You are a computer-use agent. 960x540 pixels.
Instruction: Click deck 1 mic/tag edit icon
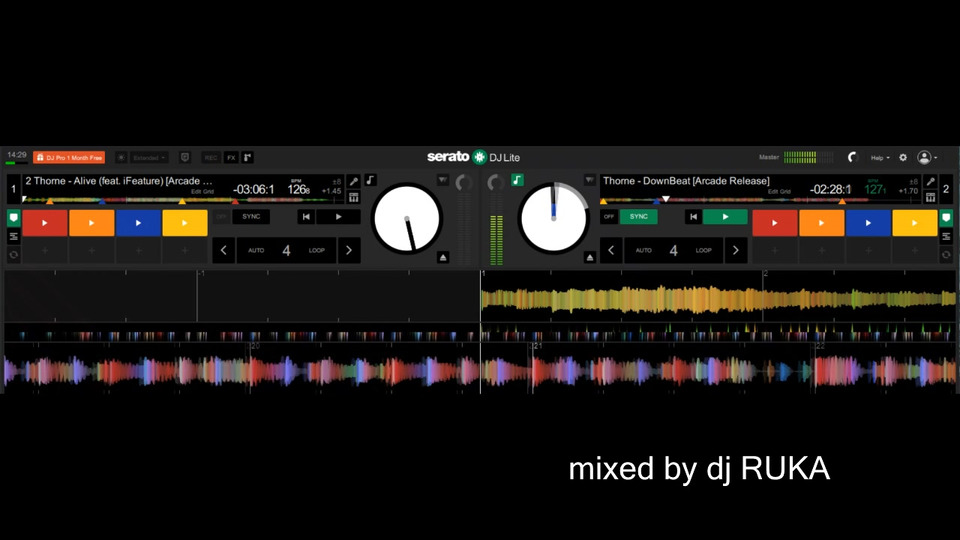354,181
